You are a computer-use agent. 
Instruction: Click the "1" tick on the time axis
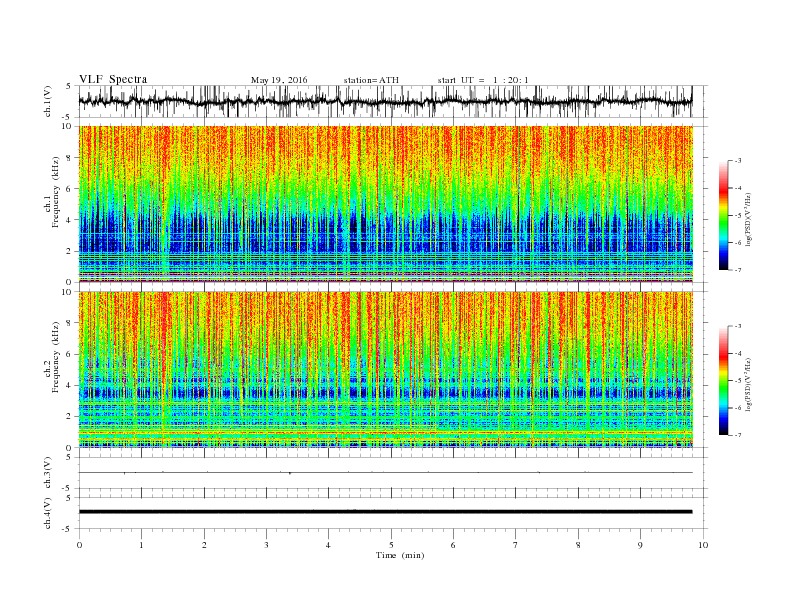coord(141,545)
